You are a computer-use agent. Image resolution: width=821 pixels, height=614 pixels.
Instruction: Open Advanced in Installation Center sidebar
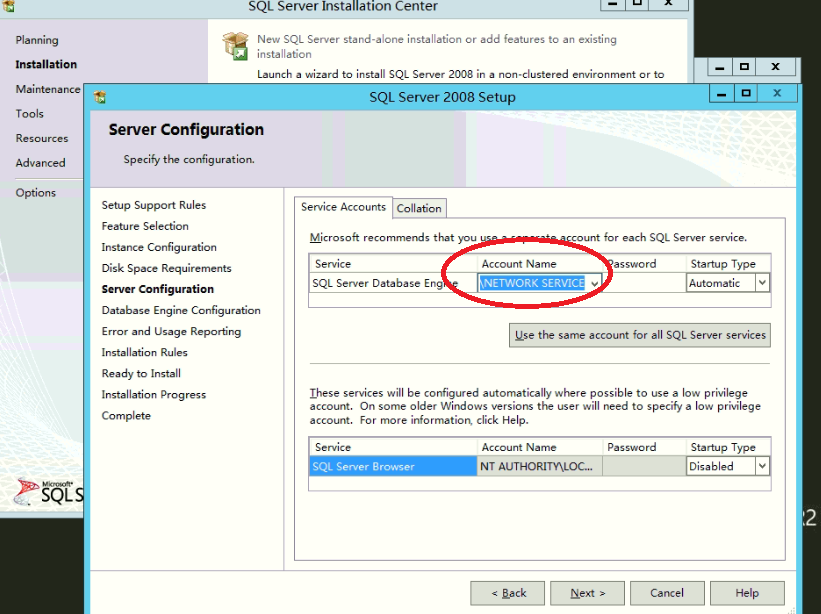point(40,163)
